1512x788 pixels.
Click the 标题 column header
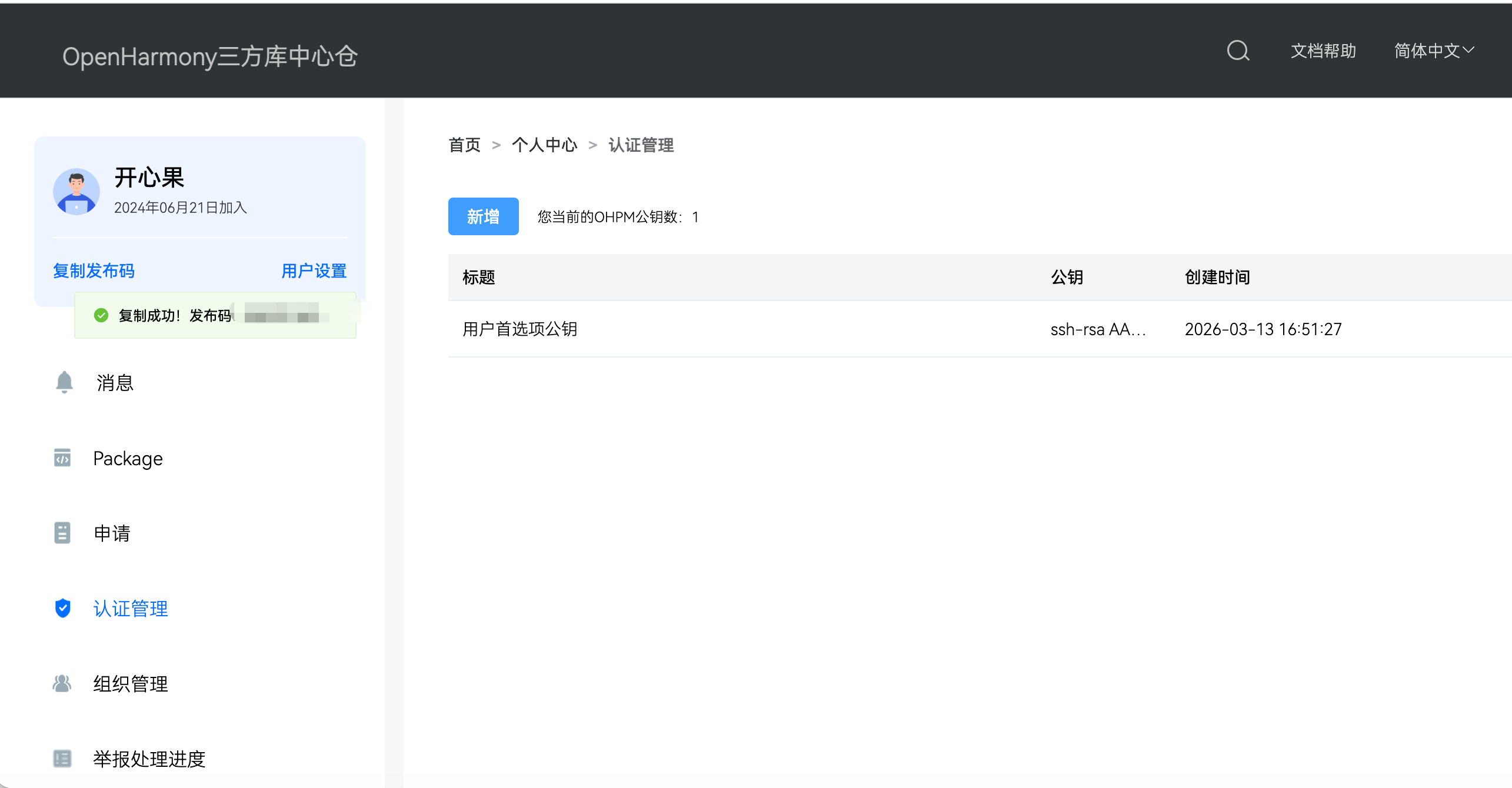point(479,277)
